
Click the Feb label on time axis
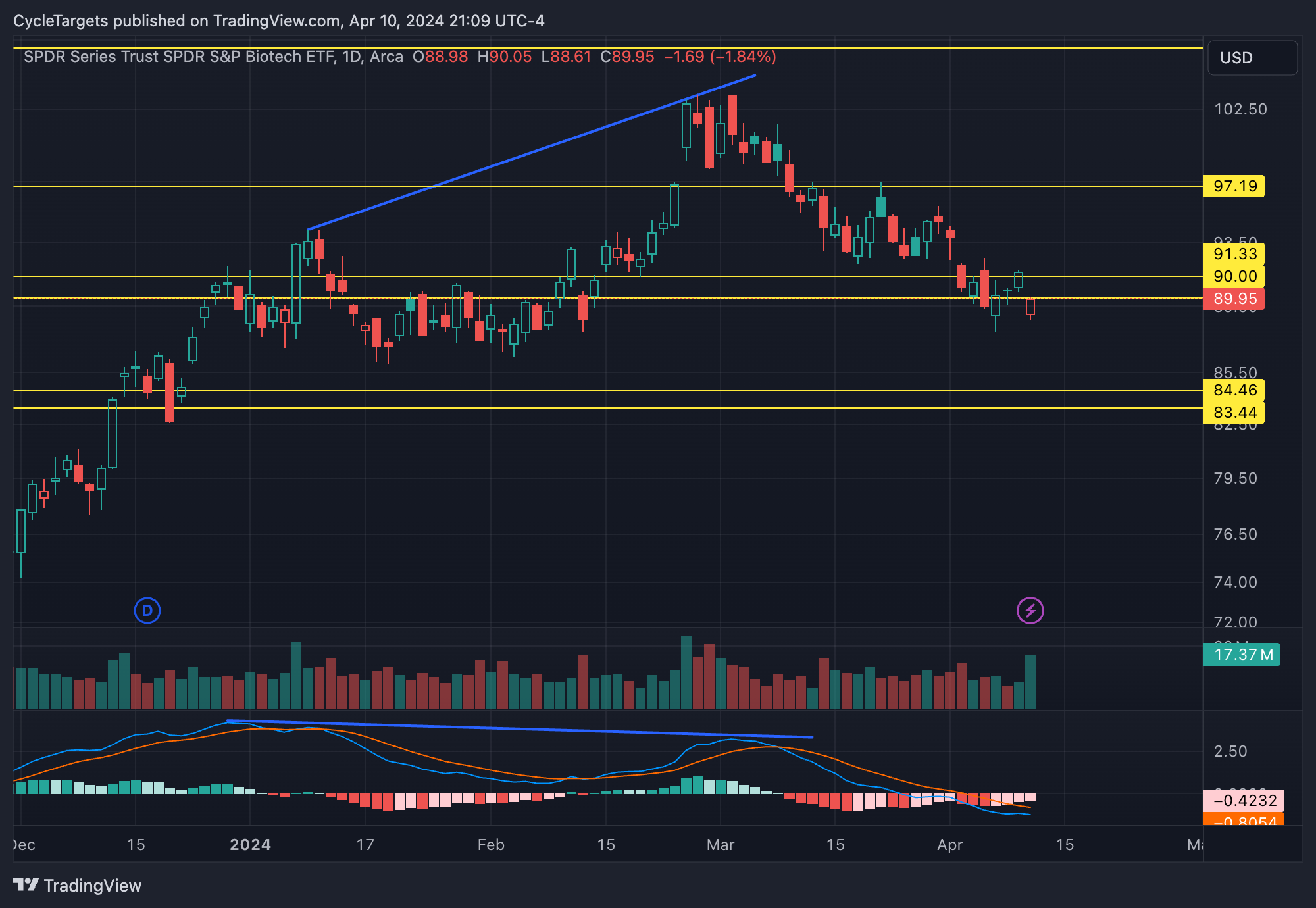coord(491,845)
